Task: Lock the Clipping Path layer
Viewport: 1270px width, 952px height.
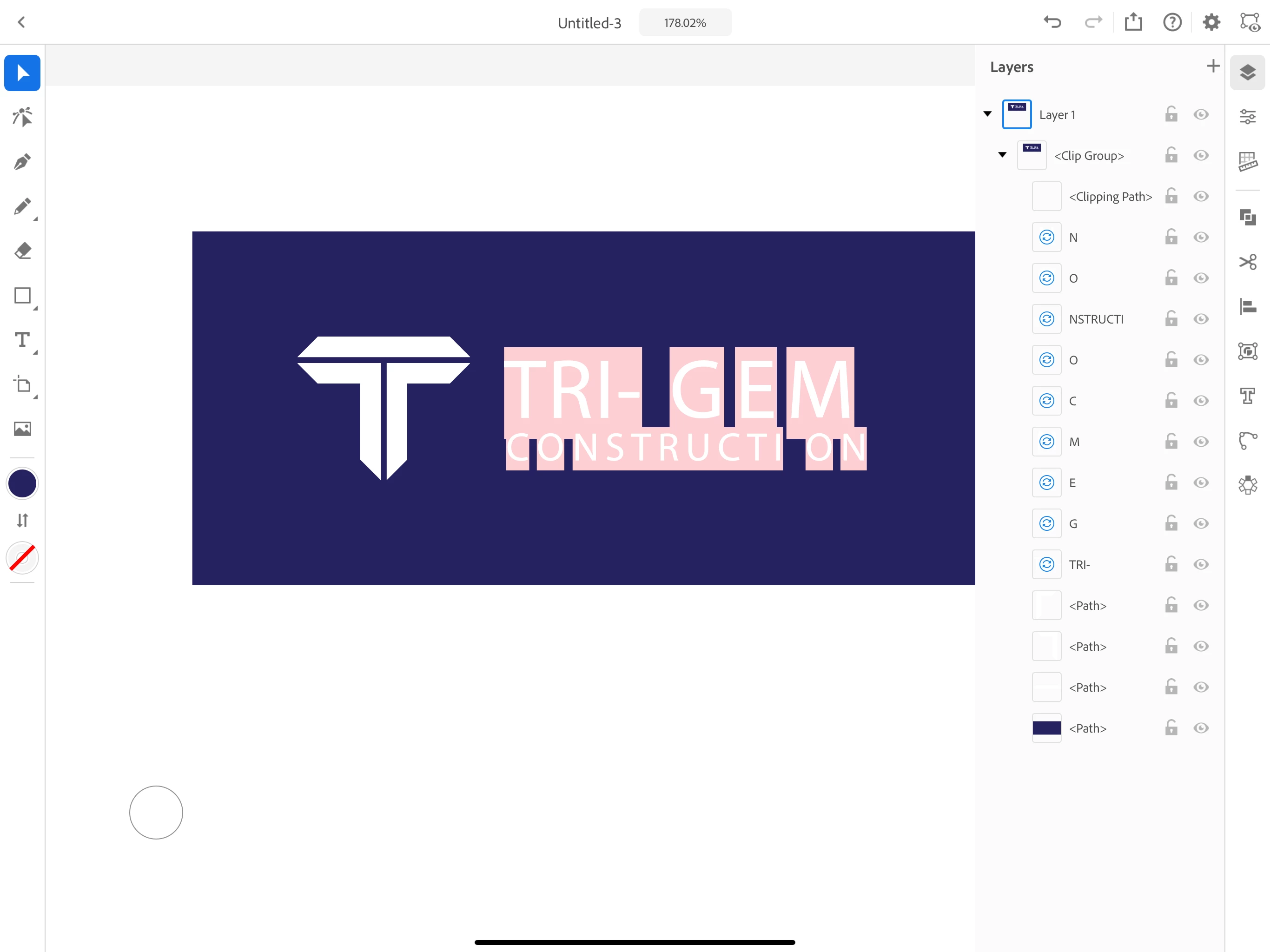Action: (1171, 196)
